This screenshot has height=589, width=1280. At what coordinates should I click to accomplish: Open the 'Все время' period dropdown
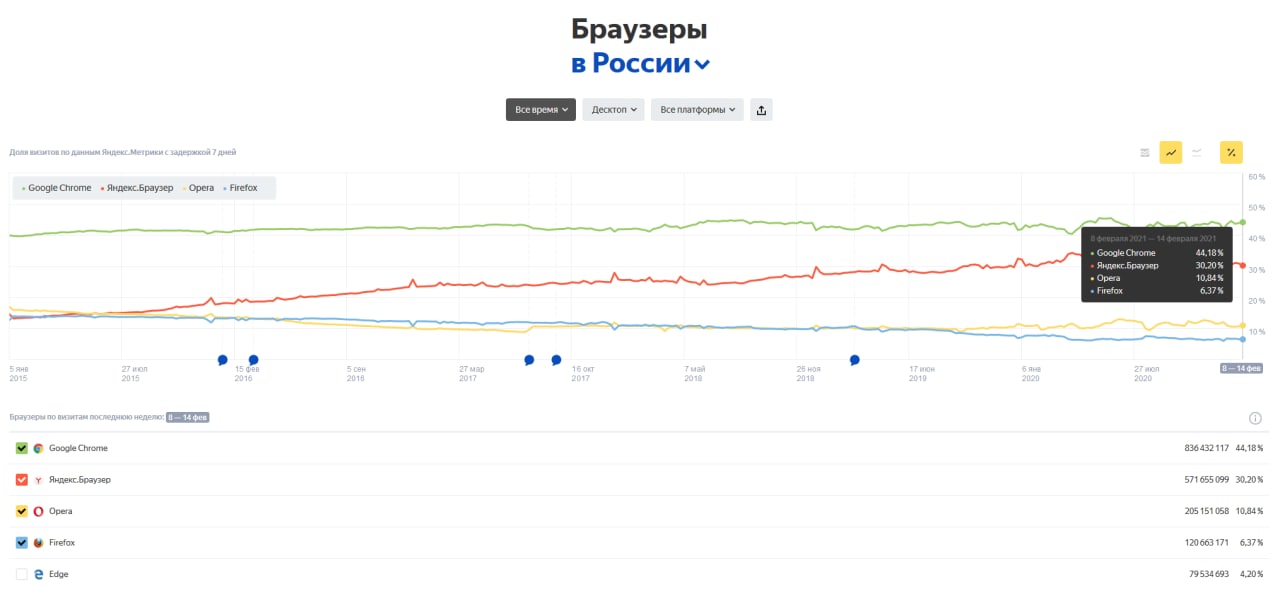point(540,110)
